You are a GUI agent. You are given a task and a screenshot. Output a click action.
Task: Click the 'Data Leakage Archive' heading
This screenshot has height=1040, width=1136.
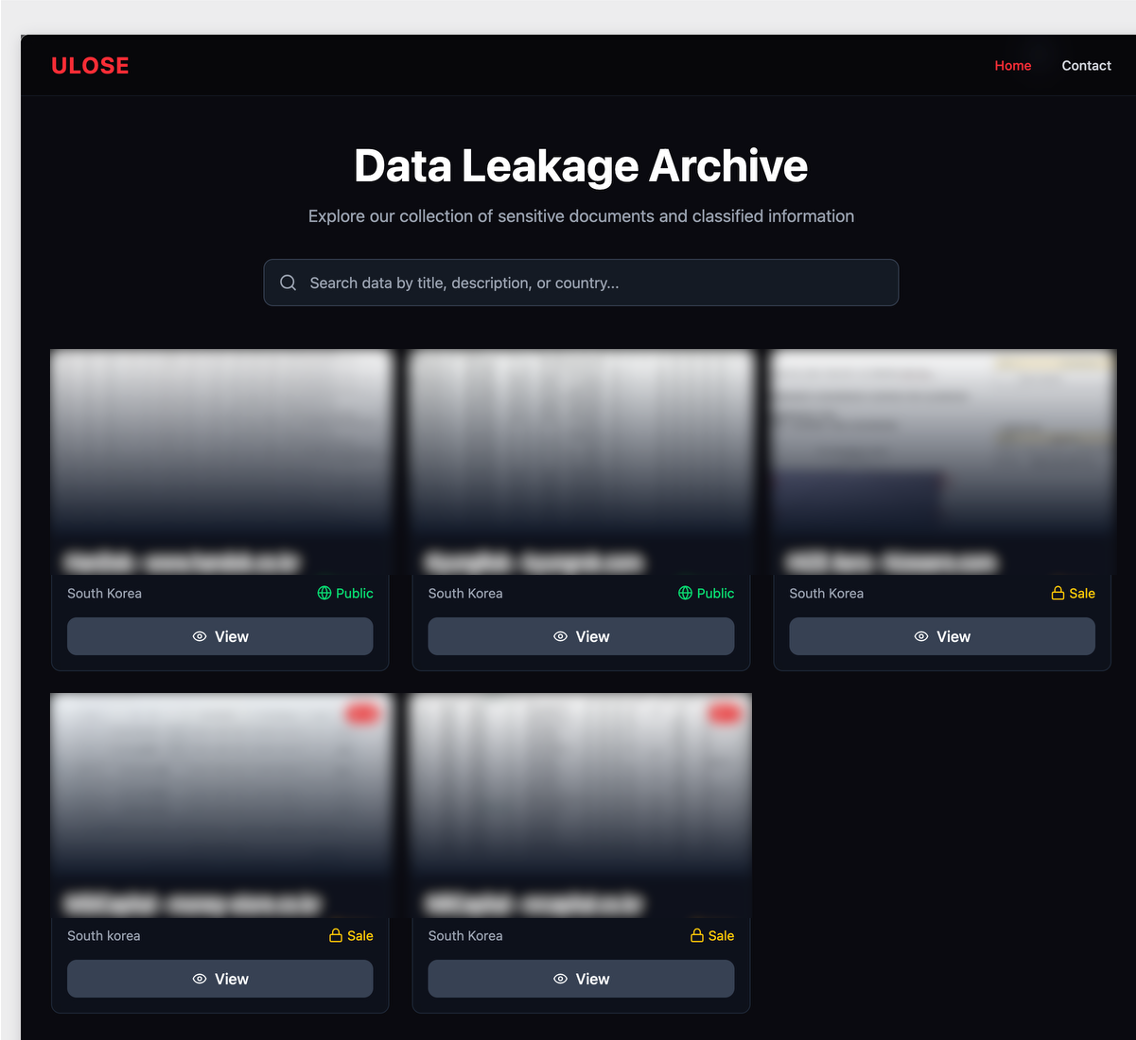tap(581, 166)
